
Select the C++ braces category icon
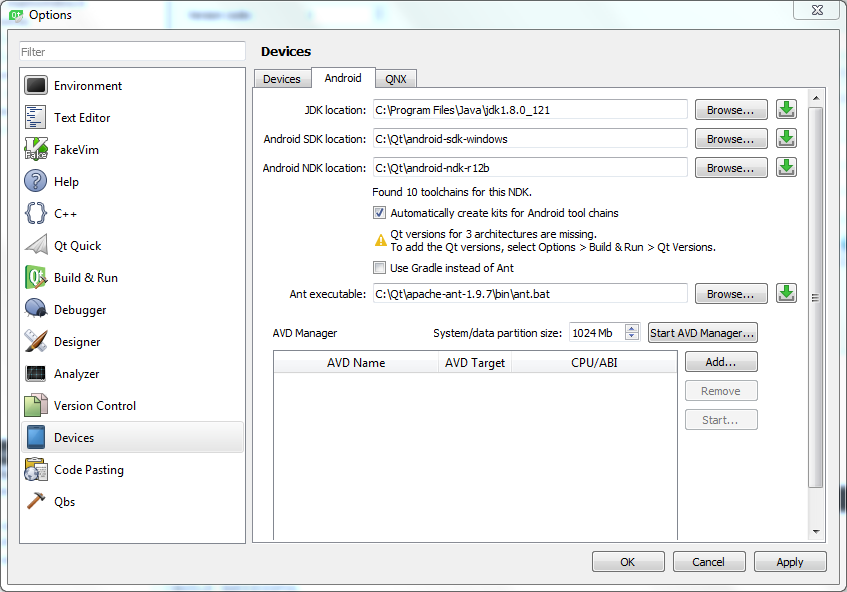click(x=36, y=213)
